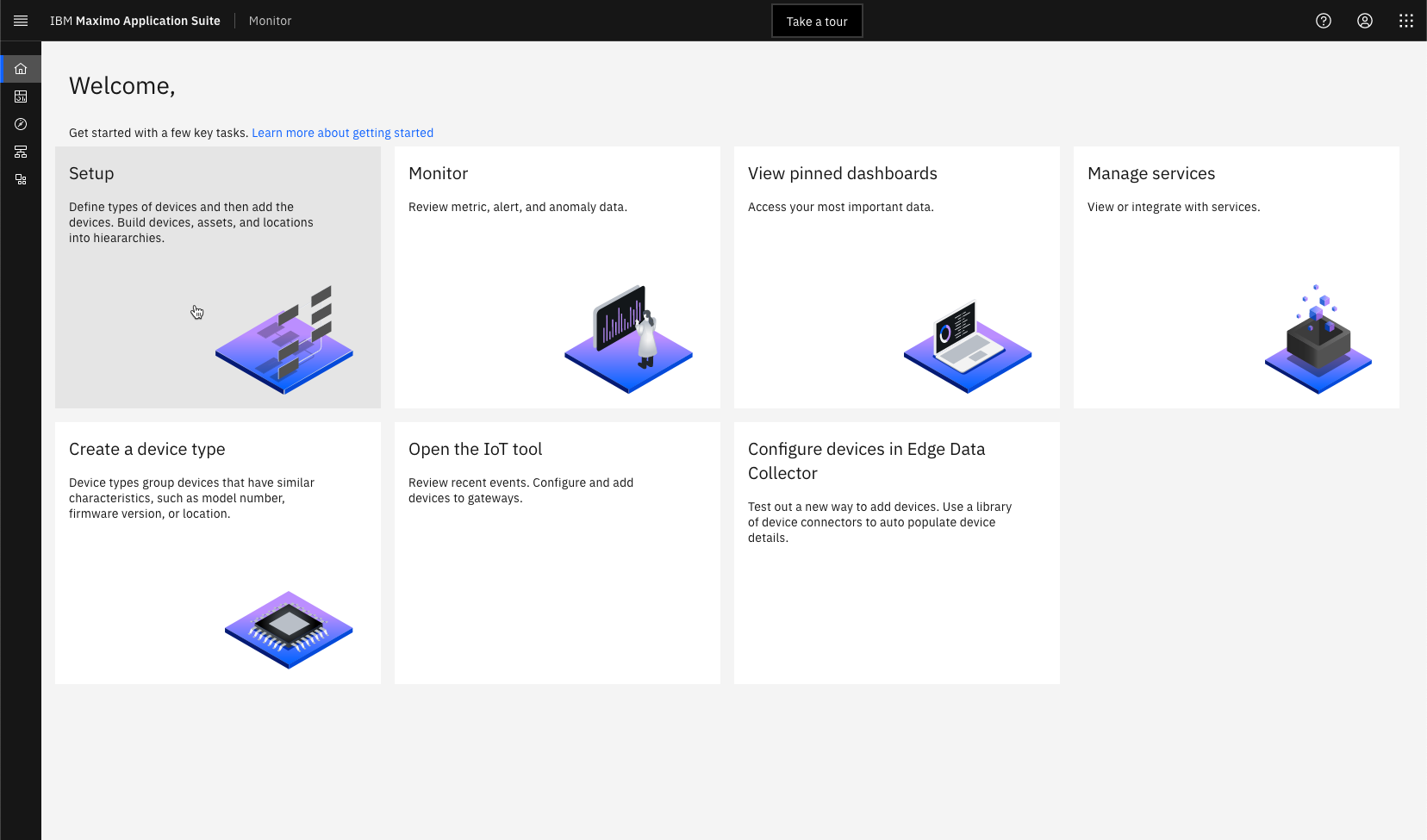Click IBM Maximo Application Suite header title
This screenshot has width=1427, height=840.
click(135, 21)
